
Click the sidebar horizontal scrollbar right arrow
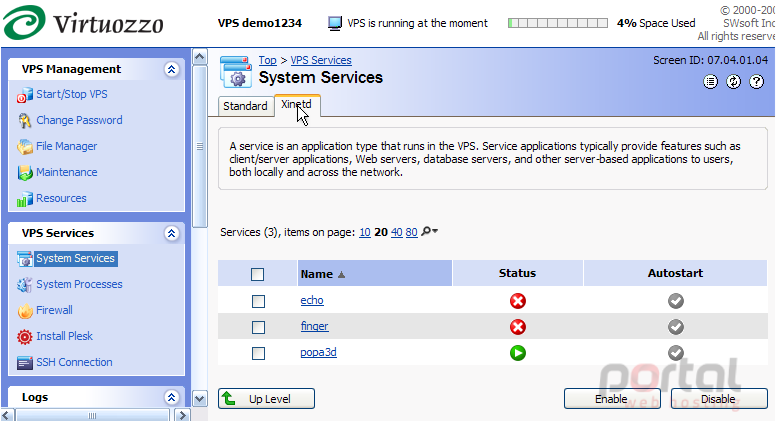tap(183, 415)
